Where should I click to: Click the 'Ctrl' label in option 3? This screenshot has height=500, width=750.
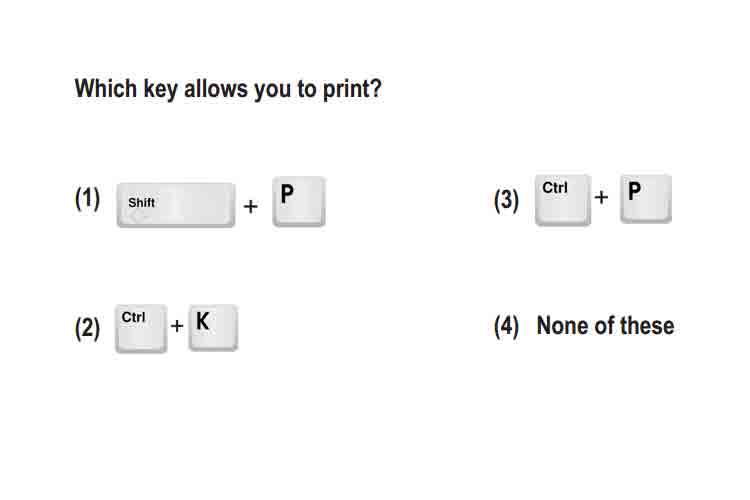point(555,188)
